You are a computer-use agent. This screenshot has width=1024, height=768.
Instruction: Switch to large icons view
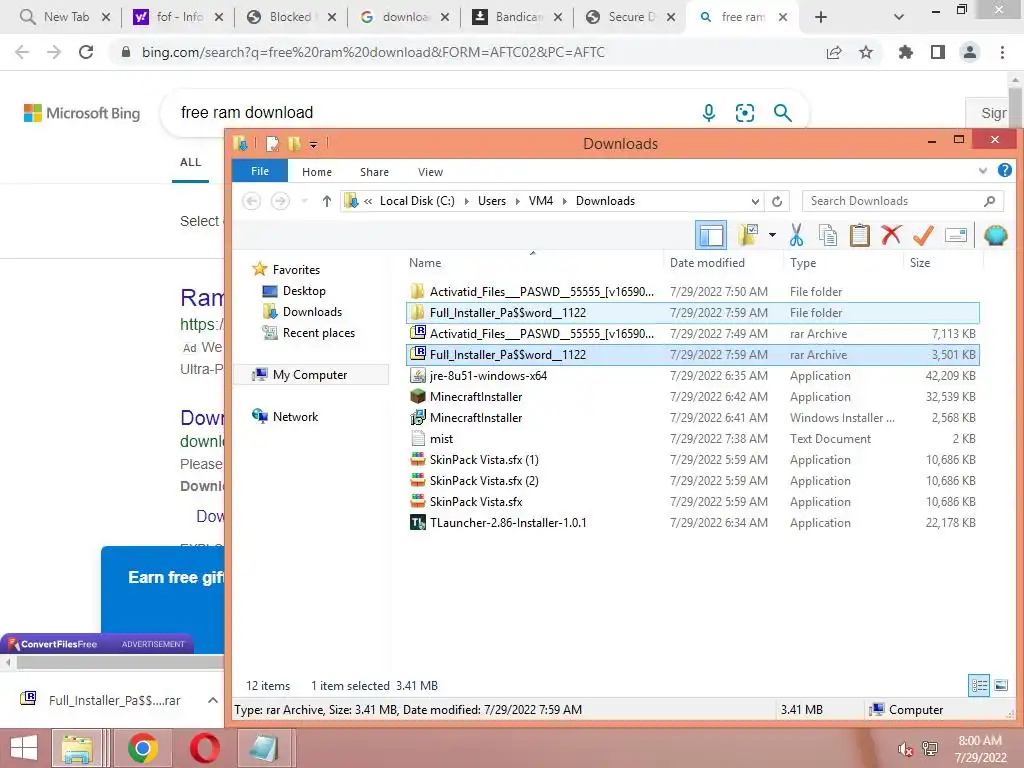coord(1000,685)
